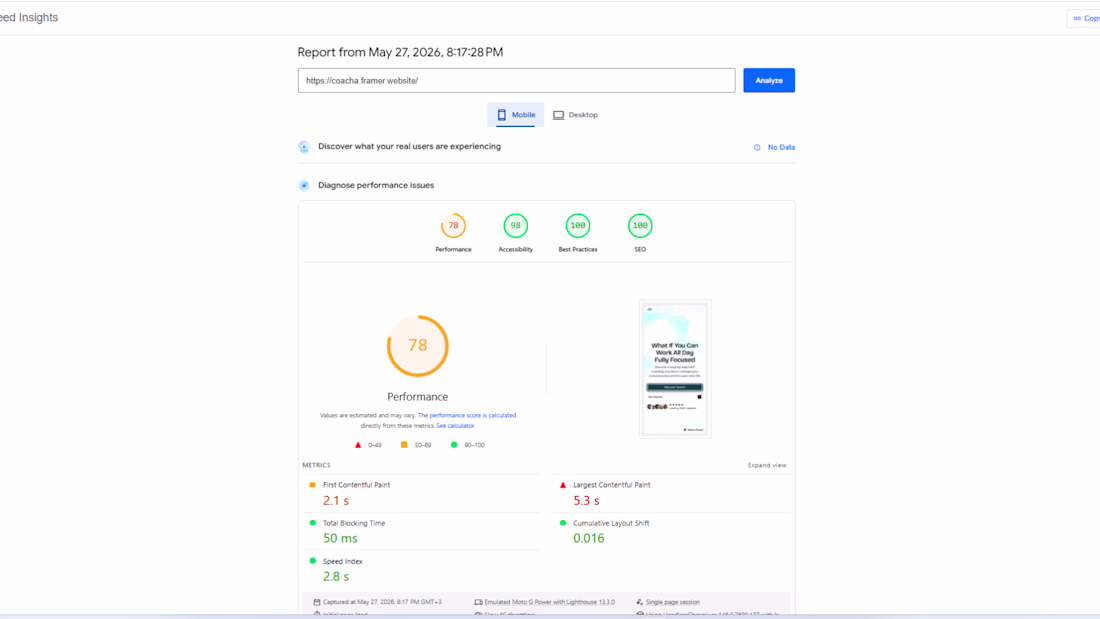Click the large 78 performance gauge

(417, 345)
